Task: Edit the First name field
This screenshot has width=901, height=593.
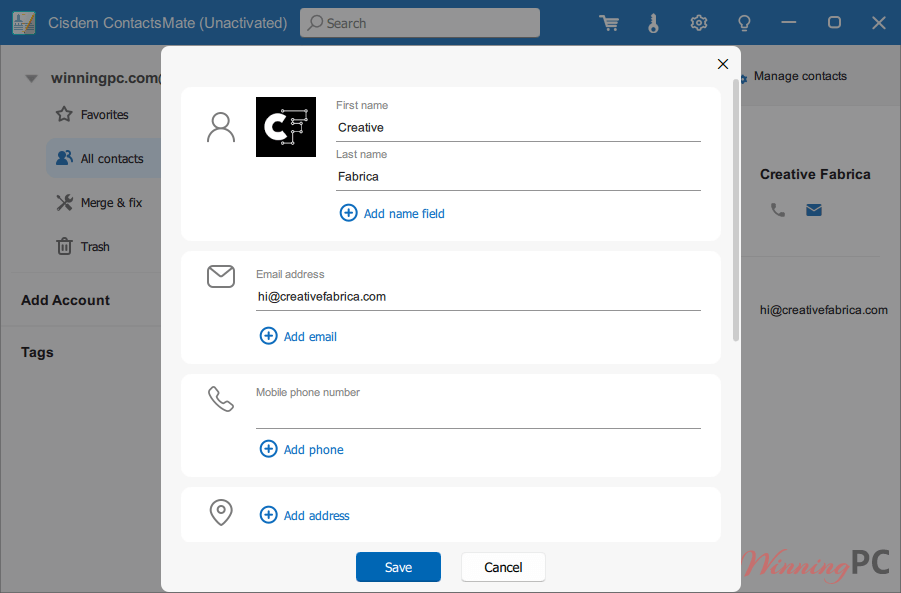Action: pos(518,128)
